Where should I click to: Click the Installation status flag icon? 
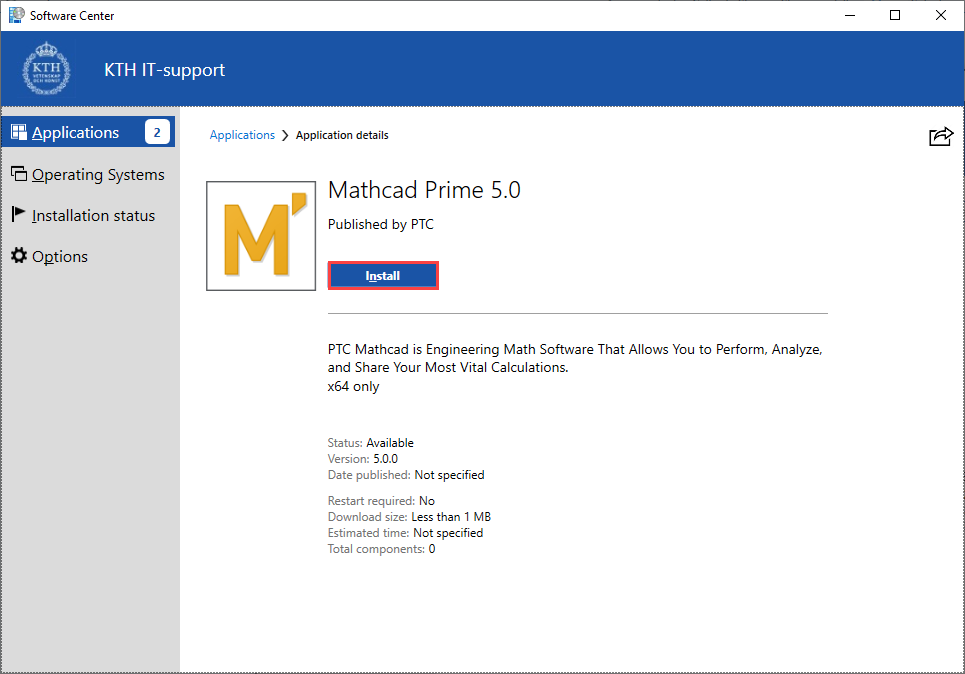[18, 214]
